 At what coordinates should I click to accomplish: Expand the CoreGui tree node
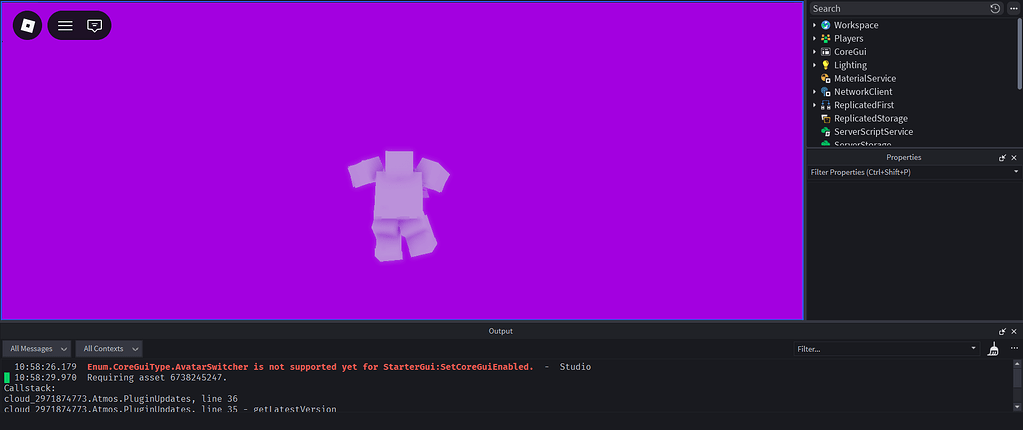(814, 52)
